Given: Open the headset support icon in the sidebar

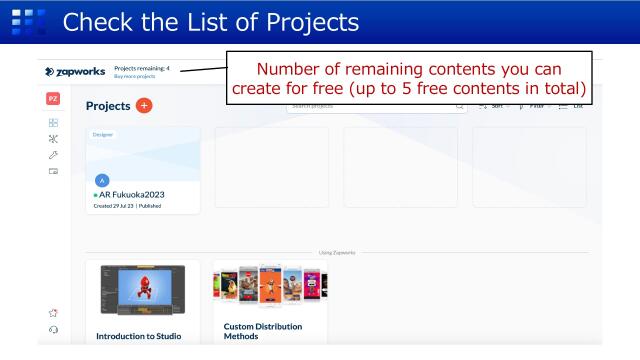Looking at the screenshot, I should 53,330.
